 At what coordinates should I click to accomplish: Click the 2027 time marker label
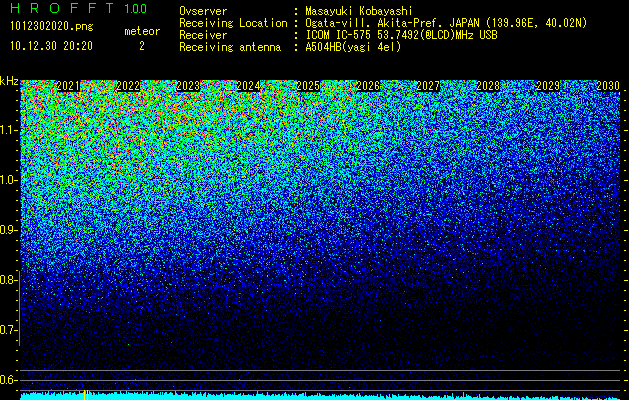pos(428,86)
